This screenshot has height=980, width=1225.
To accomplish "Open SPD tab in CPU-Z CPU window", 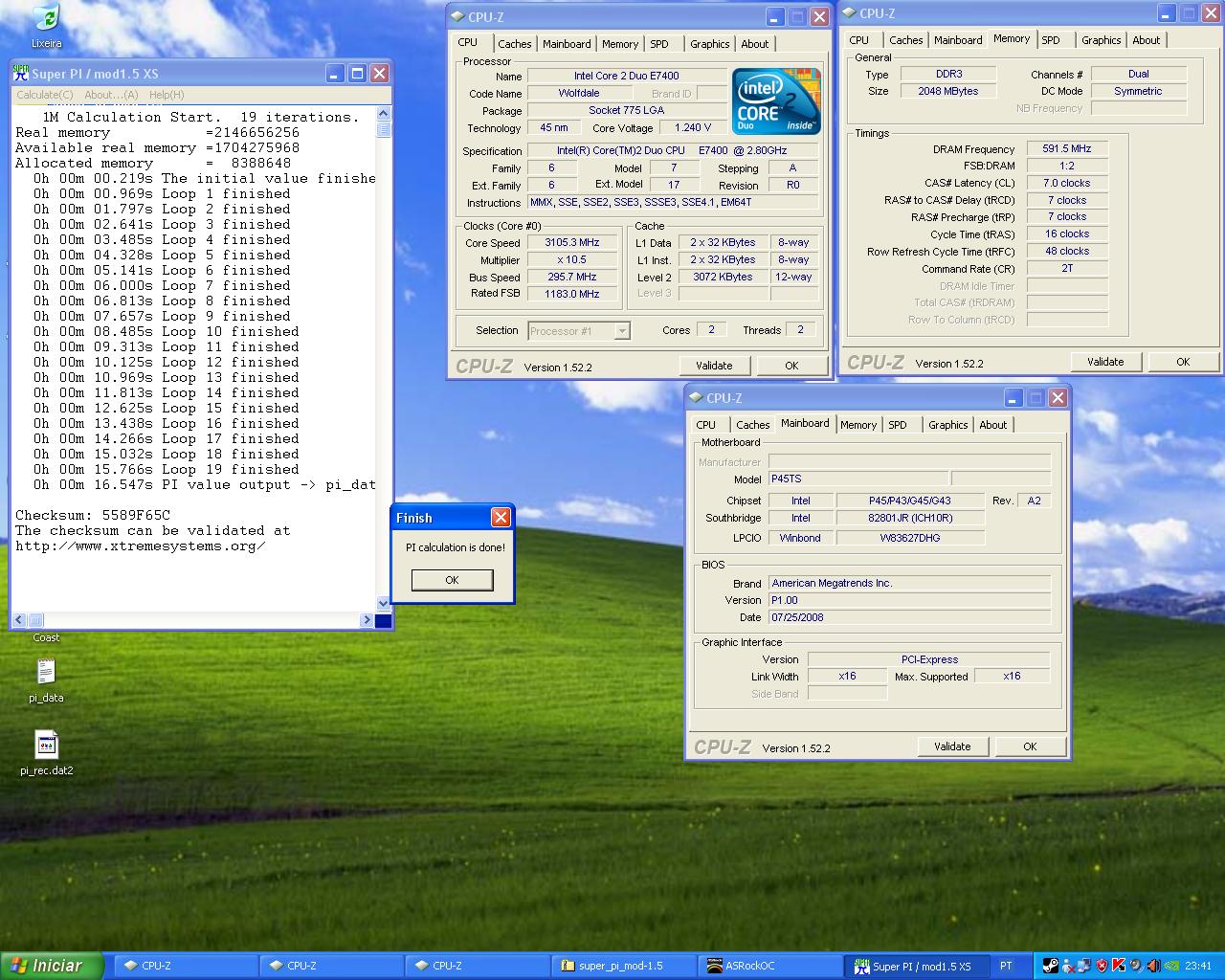I will click(659, 44).
